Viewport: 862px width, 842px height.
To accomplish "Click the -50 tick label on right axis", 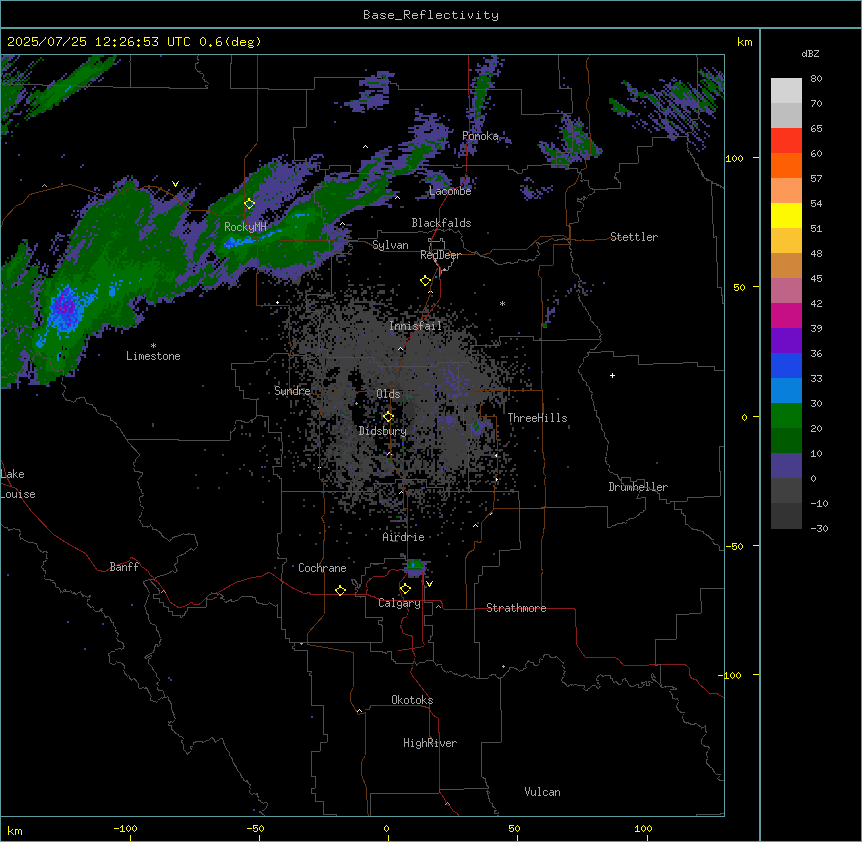I will [734, 546].
